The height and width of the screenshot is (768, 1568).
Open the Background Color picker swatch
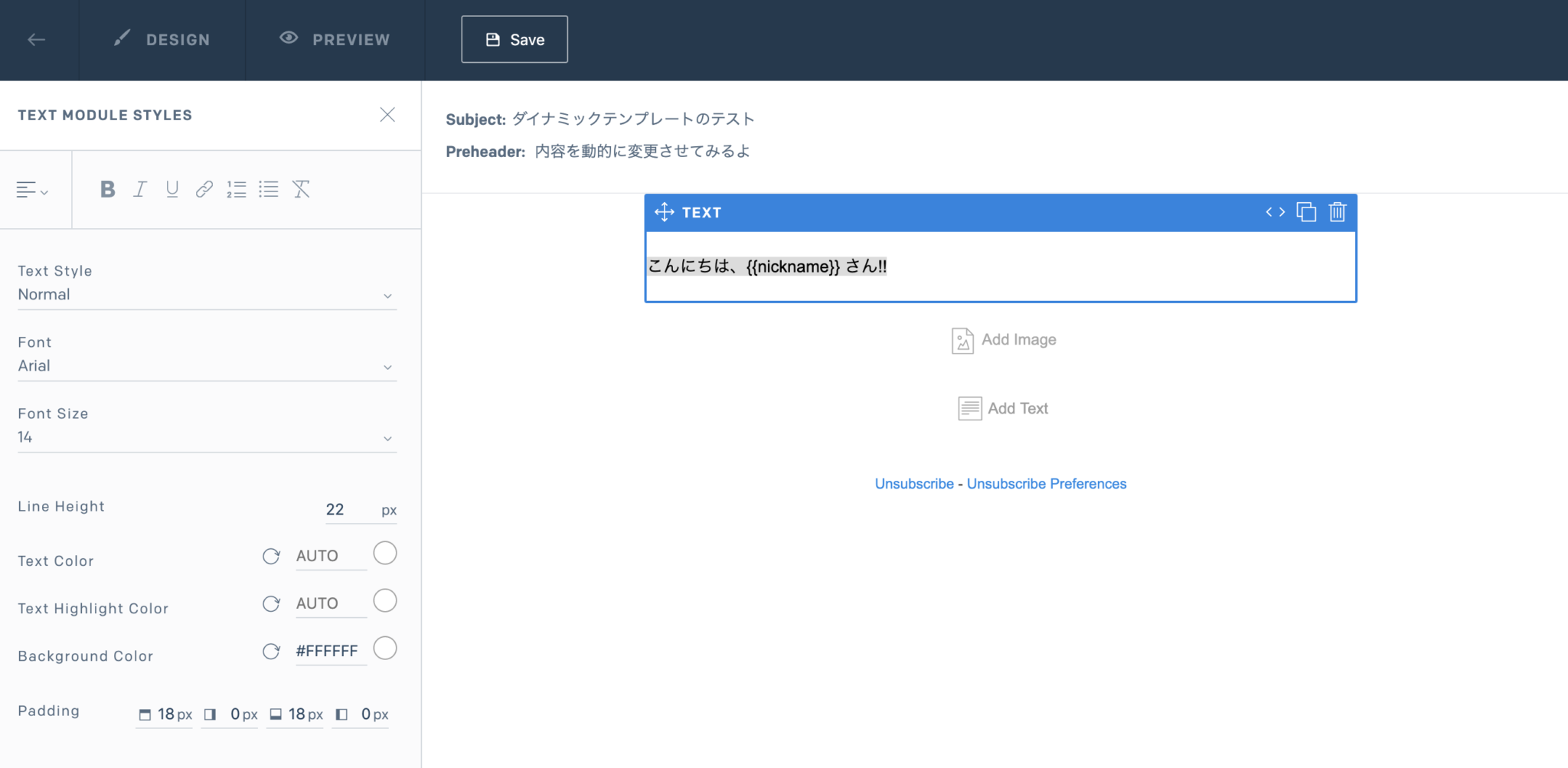(x=385, y=647)
